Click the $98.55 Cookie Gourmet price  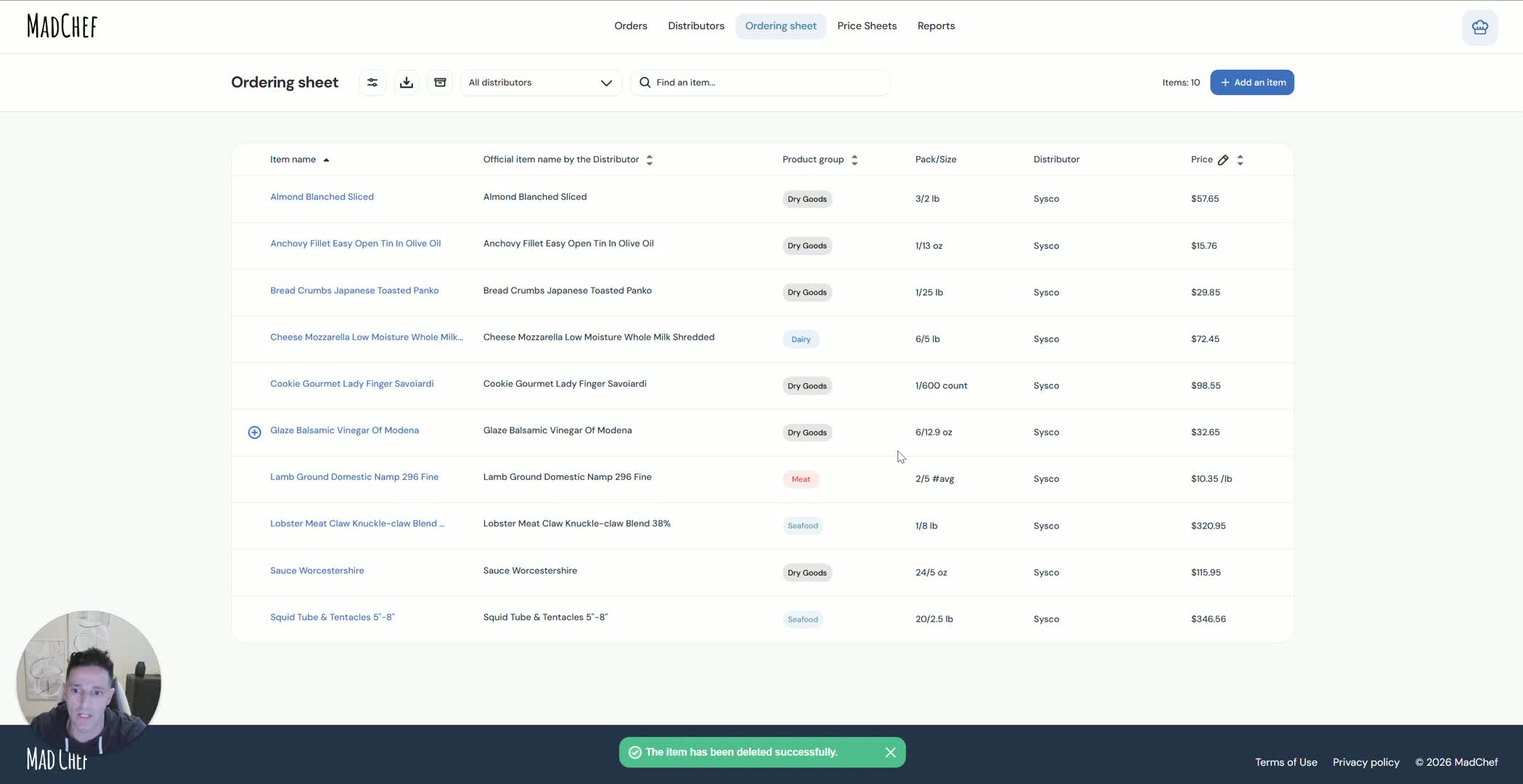point(1206,386)
